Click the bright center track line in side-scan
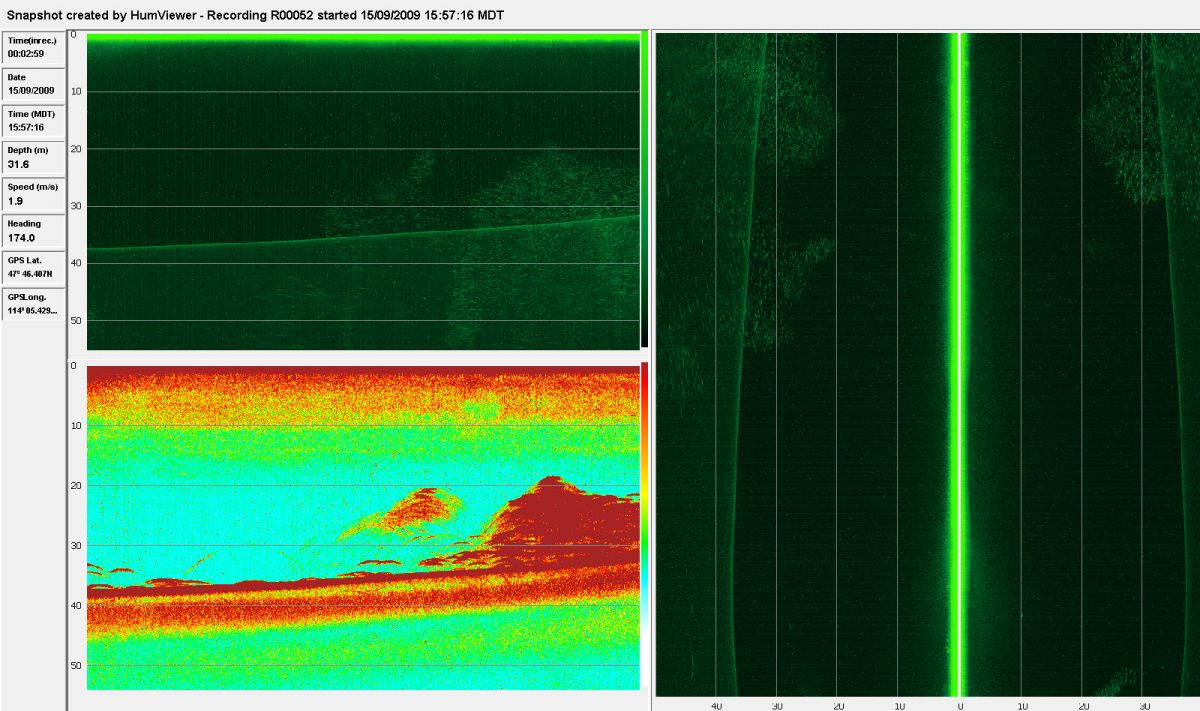The width and height of the screenshot is (1200, 711). click(x=959, y=360)
